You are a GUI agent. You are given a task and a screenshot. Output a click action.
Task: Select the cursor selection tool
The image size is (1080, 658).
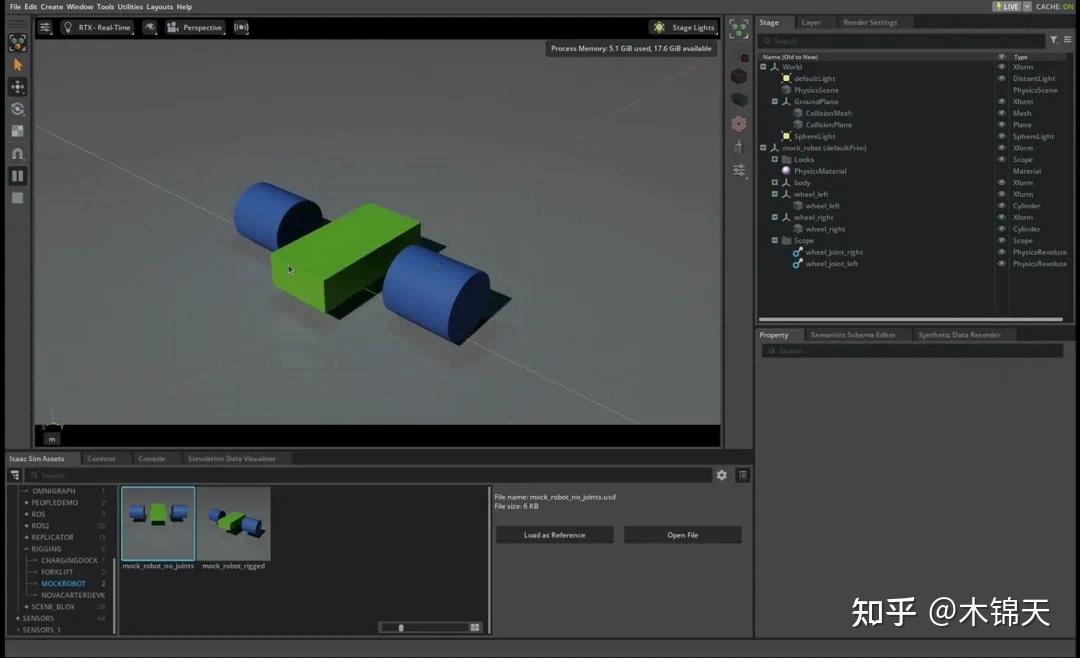pos(17,64)
